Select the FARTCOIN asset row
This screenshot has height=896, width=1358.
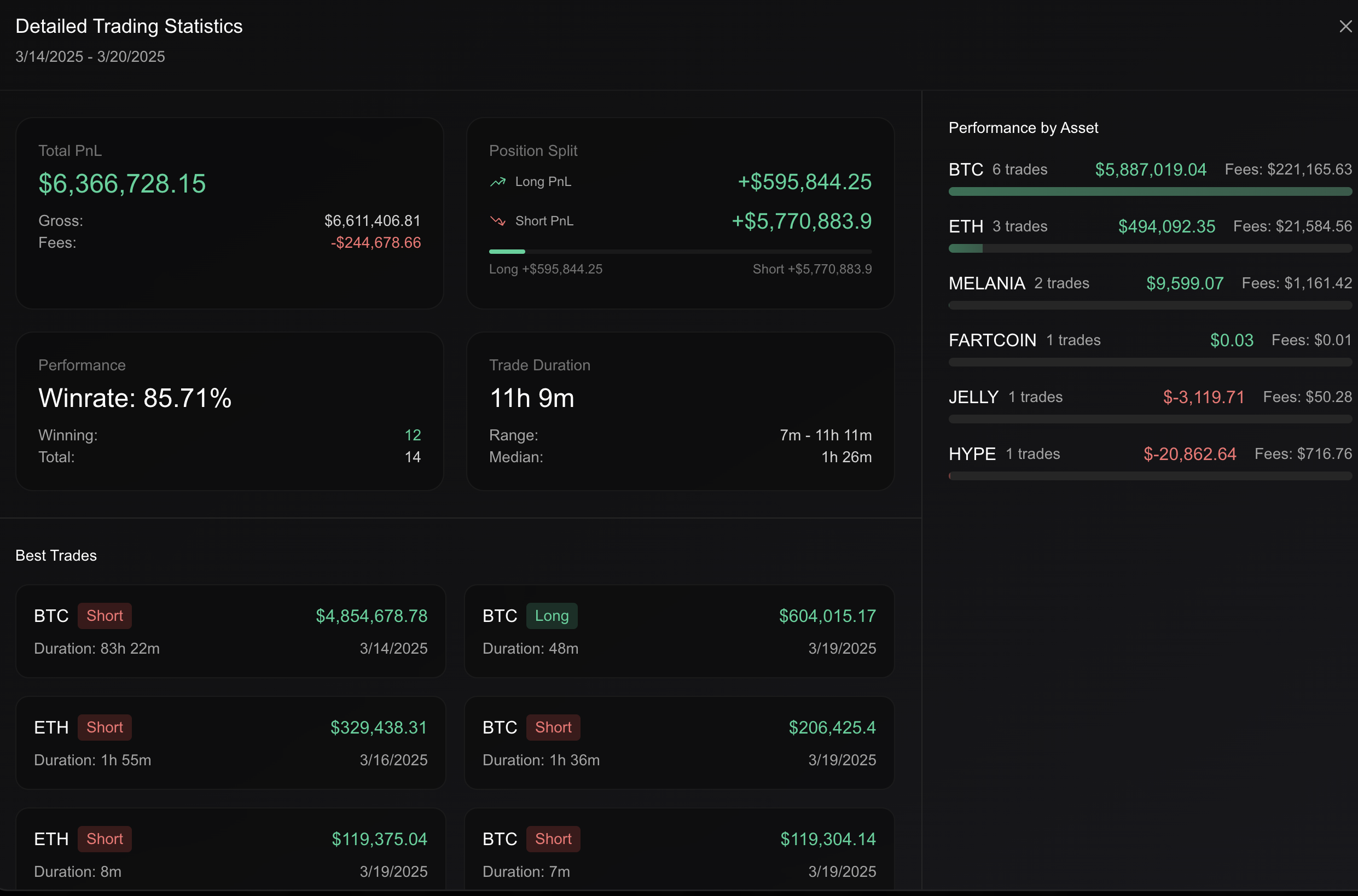pos(993,341)
